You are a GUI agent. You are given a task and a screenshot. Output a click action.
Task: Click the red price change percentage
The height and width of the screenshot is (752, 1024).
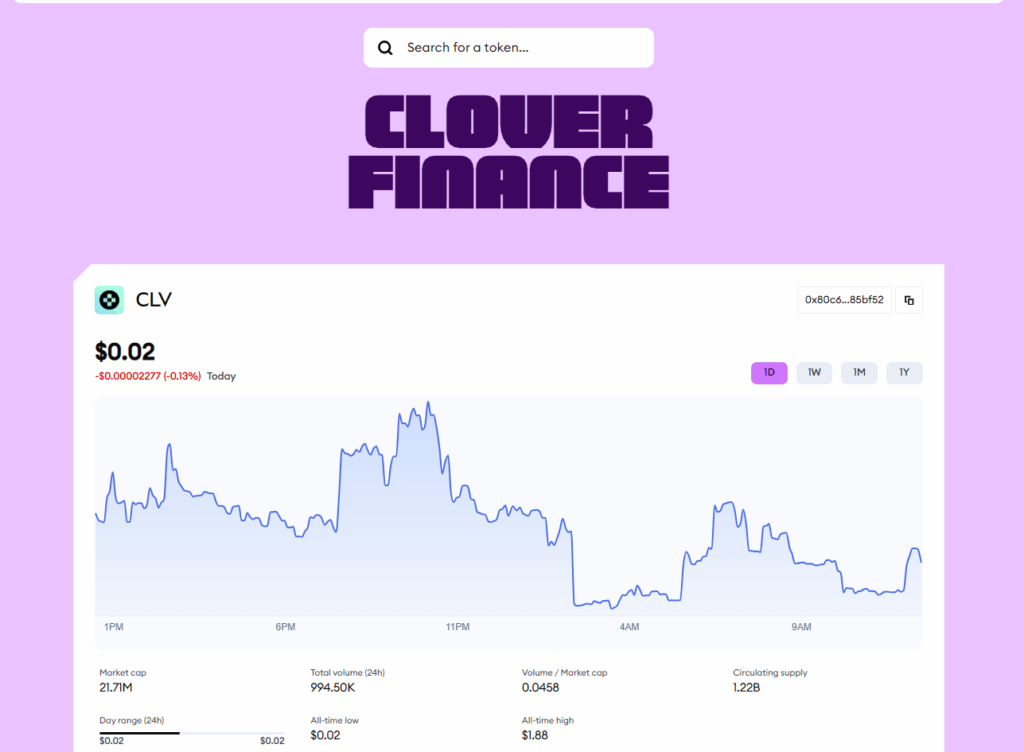point(148,376)
